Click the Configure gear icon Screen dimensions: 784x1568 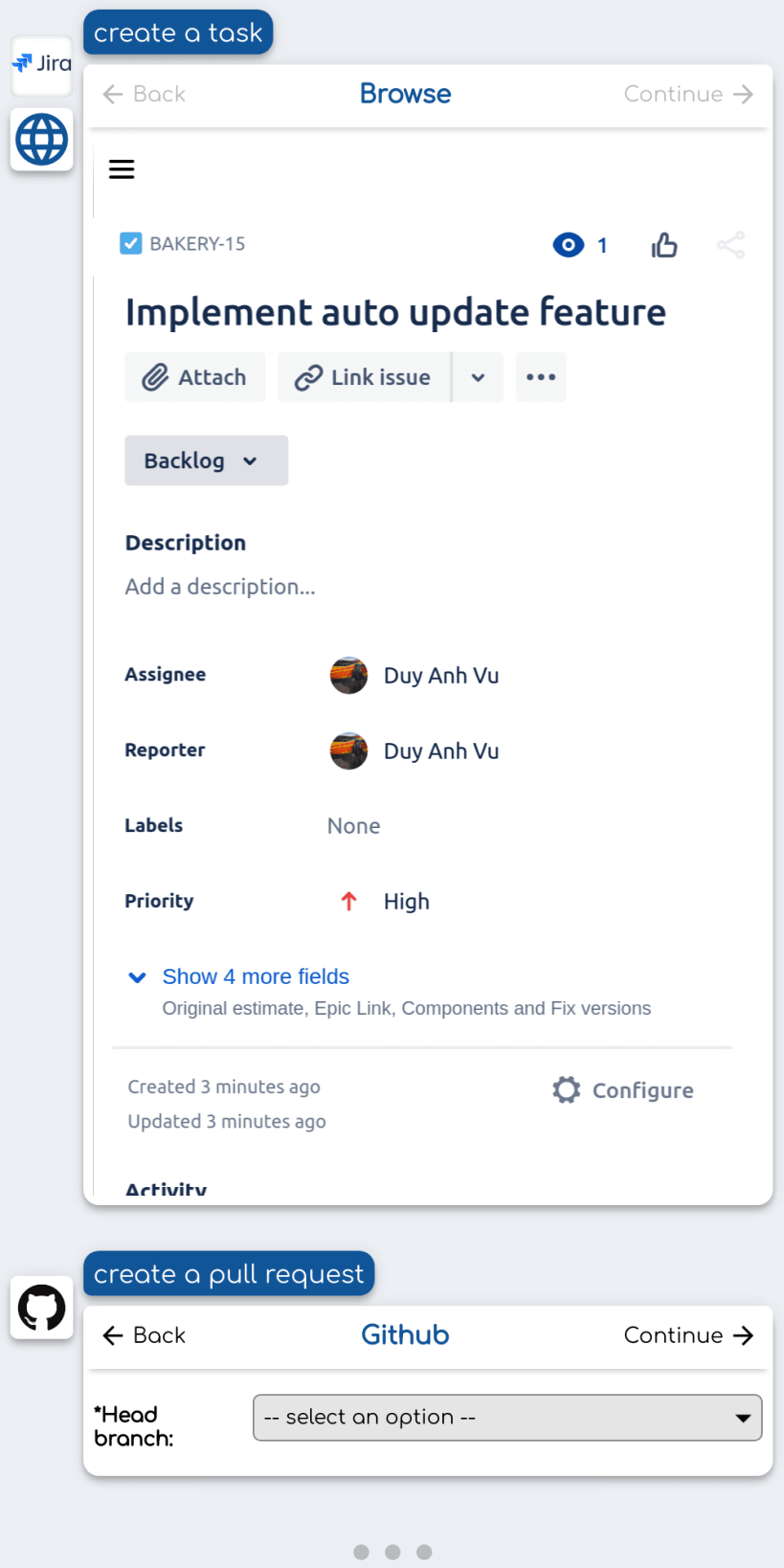point(567,1090)
